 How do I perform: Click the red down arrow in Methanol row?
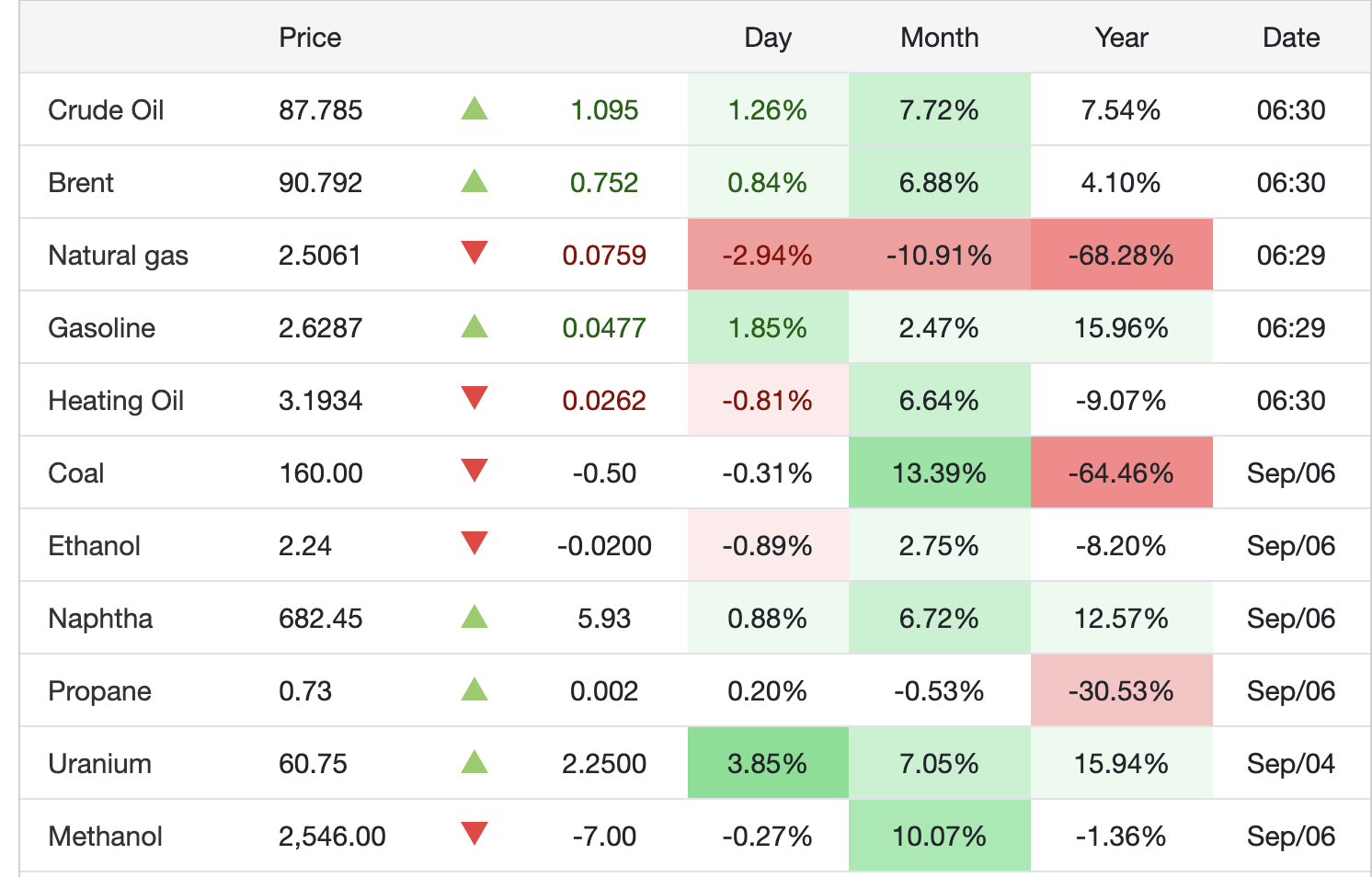pos(474,834)
